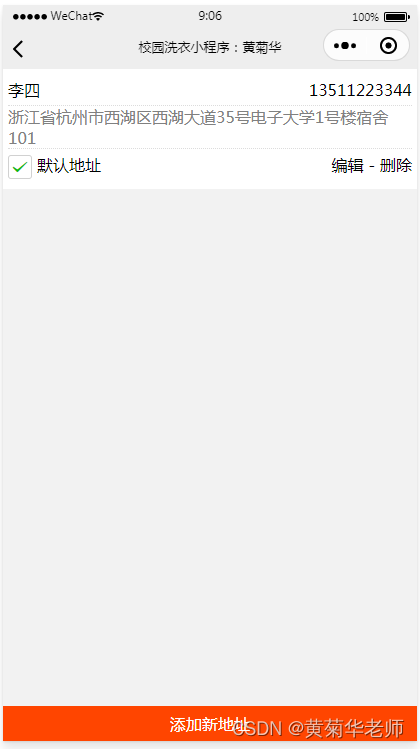Tap phone number 13511223344
Image resolution: width=420 pixels, height=749 pixels.
click(x=360, y=90)
